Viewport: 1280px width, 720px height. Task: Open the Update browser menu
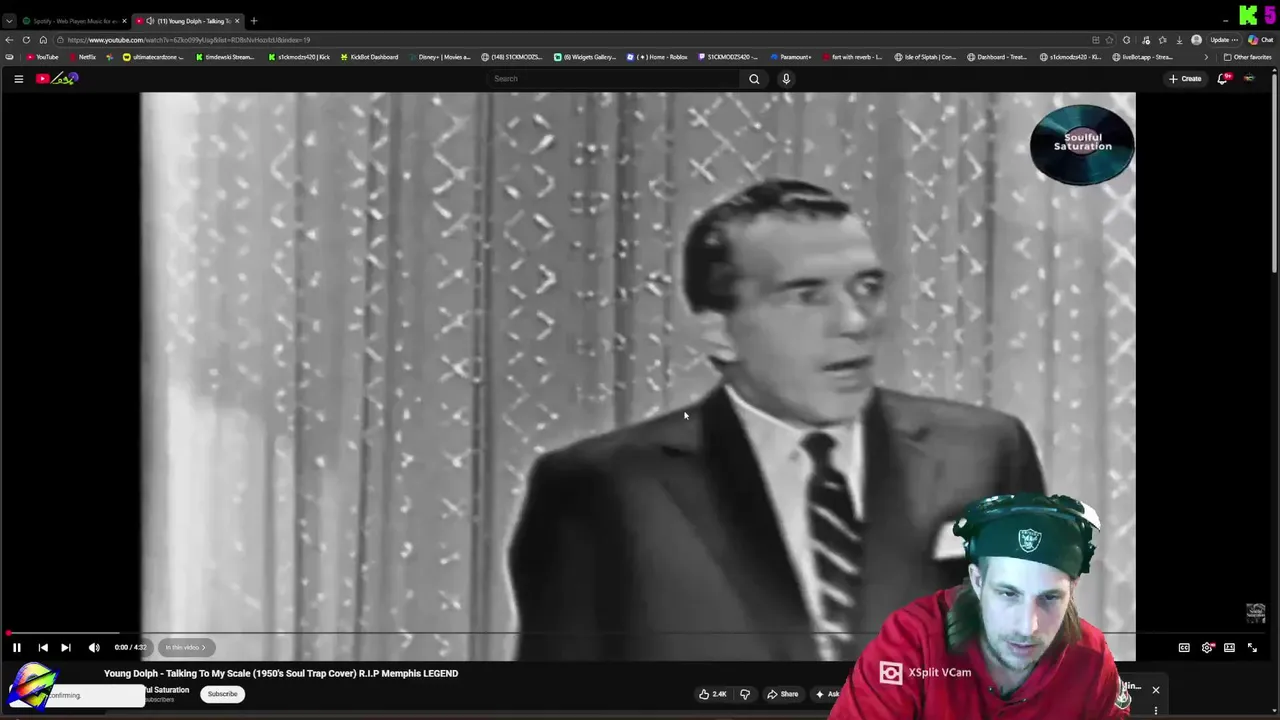tap(1224, 40)
